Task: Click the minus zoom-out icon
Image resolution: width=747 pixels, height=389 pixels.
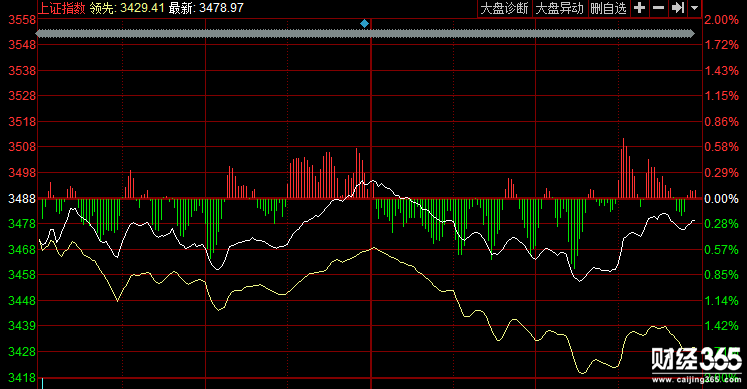Action: (x=658, y=8)
